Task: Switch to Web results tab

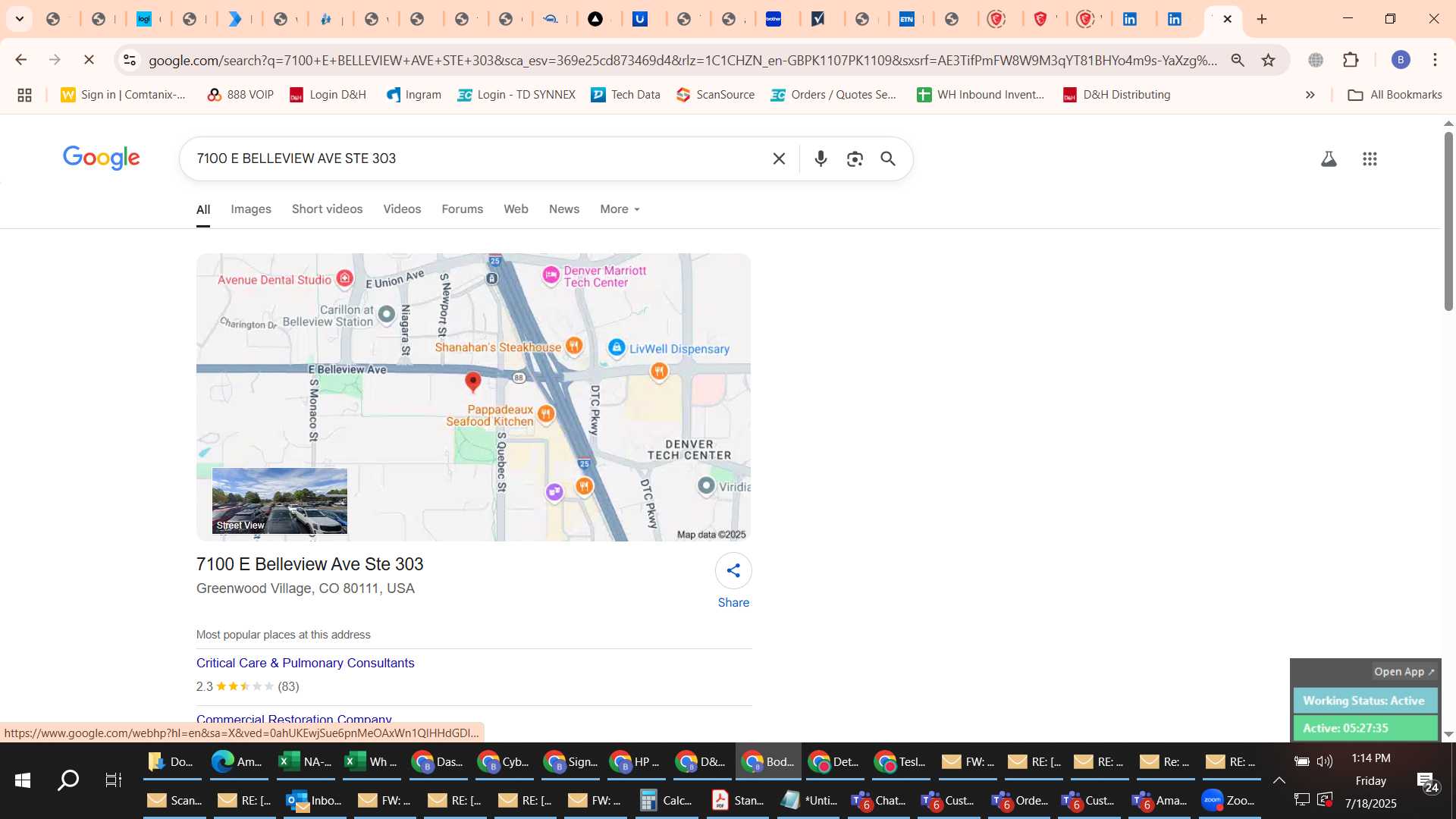Action: 516,209
